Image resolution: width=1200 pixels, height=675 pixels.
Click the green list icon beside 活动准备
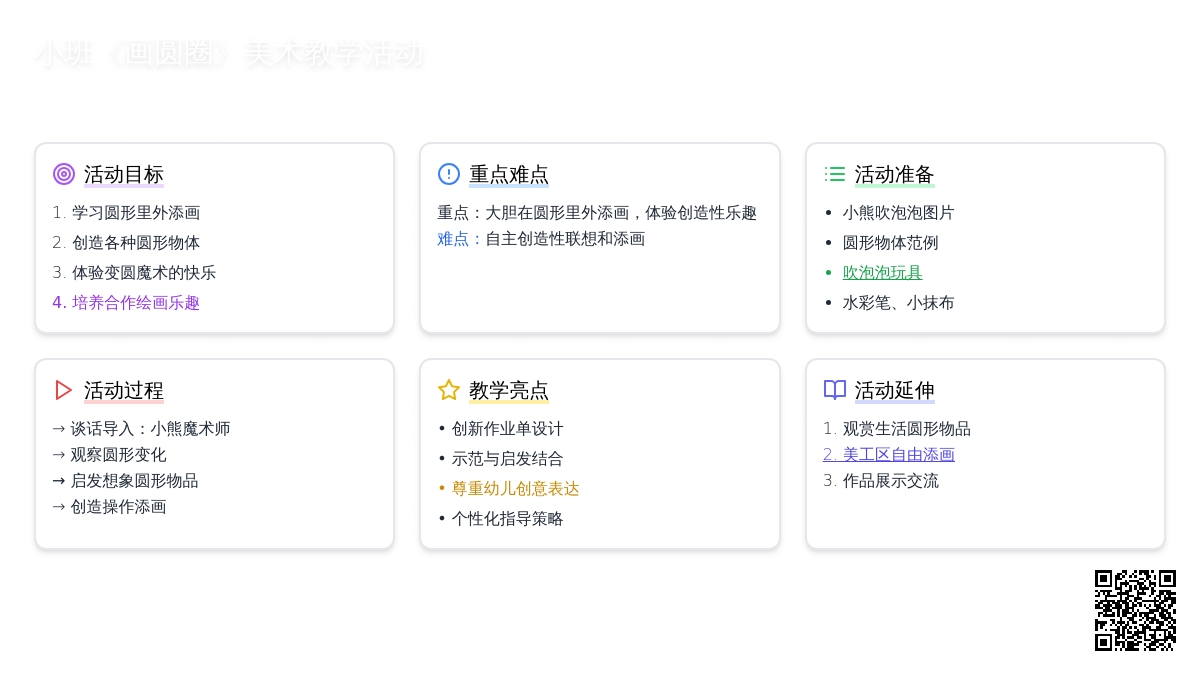pyautogui.click(x=835, y=174)
